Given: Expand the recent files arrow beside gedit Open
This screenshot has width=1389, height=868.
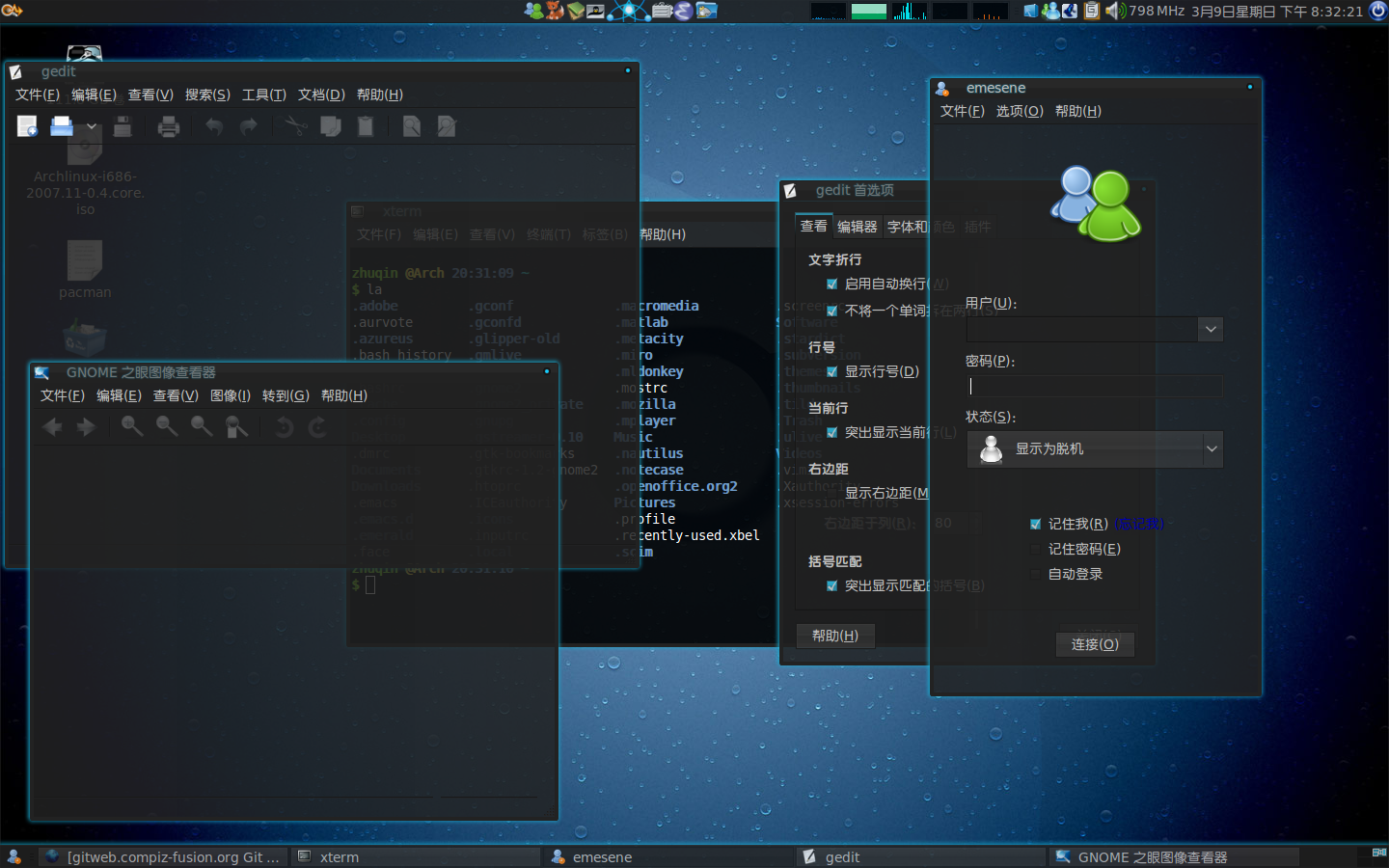Looking at the screenshot, I should [92, 126].
